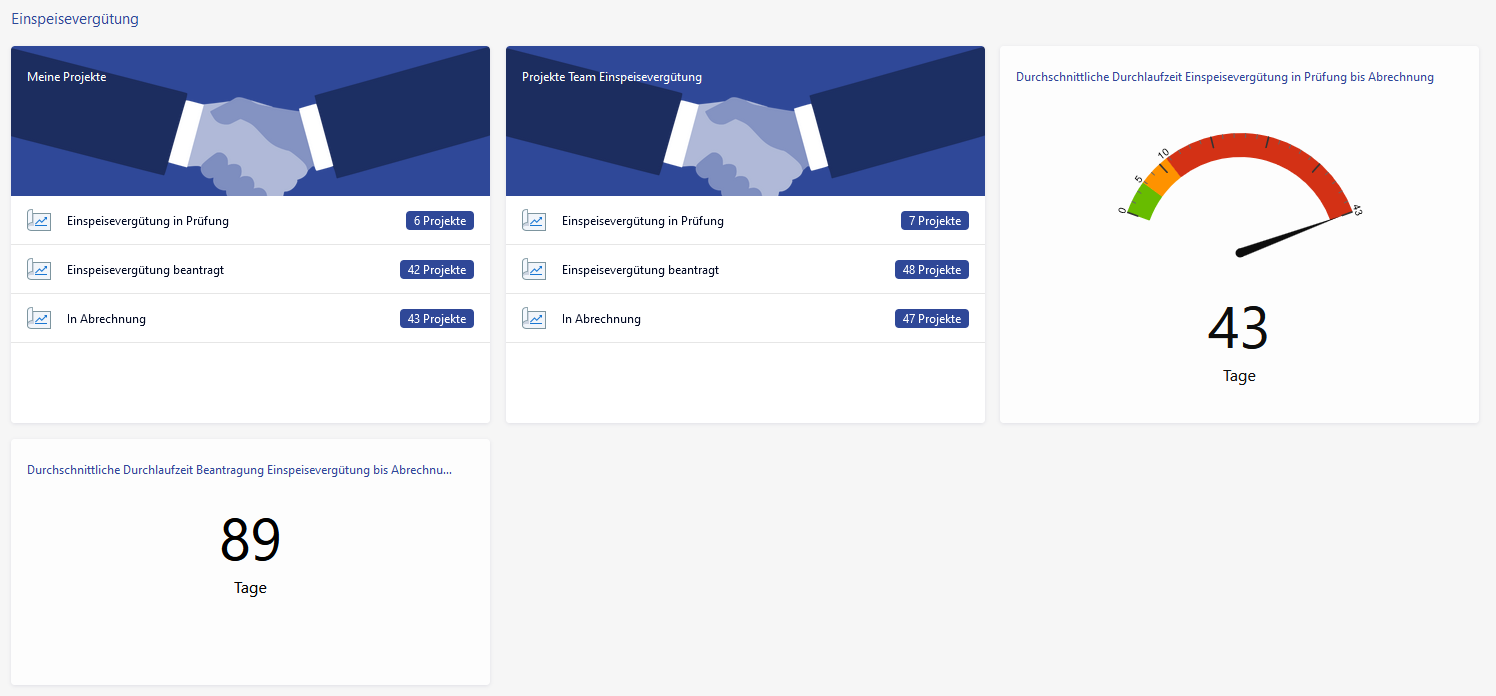This screenshot has height=696, width=1496.
Task: Click the green segment of the gauge
Action: [x=1143, y=203]
